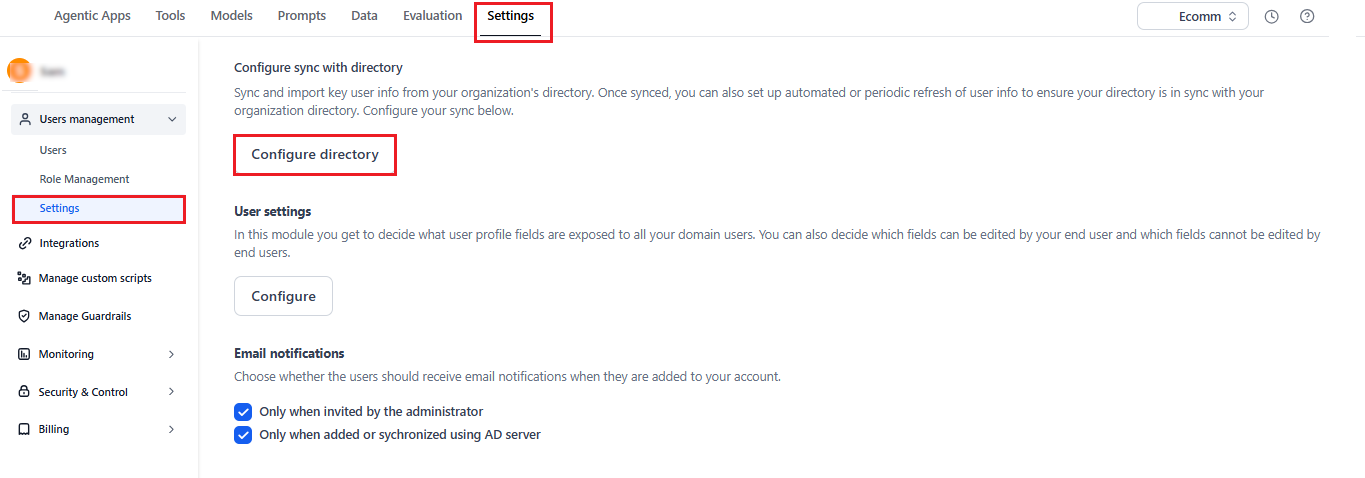Open the Models tab

click(x=231, y=16)
